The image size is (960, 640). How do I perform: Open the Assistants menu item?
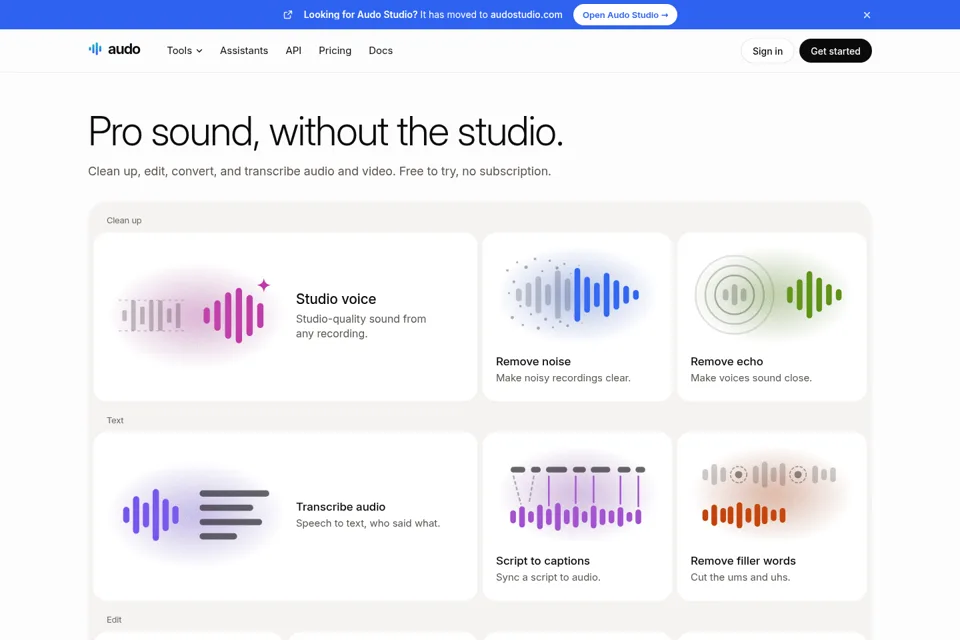point(244,50)
